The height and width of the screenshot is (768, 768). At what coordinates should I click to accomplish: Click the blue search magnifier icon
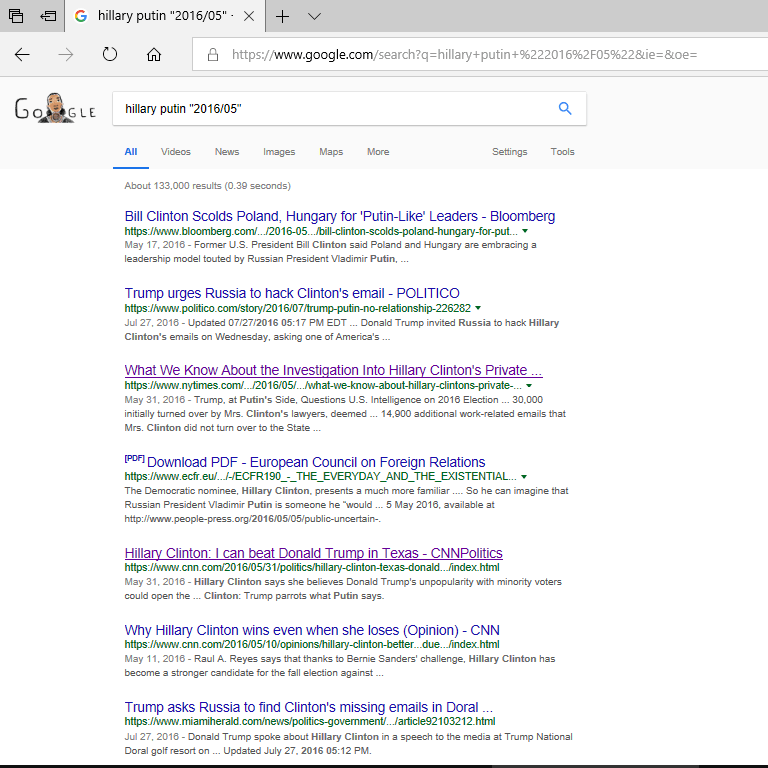coord(565,108)
